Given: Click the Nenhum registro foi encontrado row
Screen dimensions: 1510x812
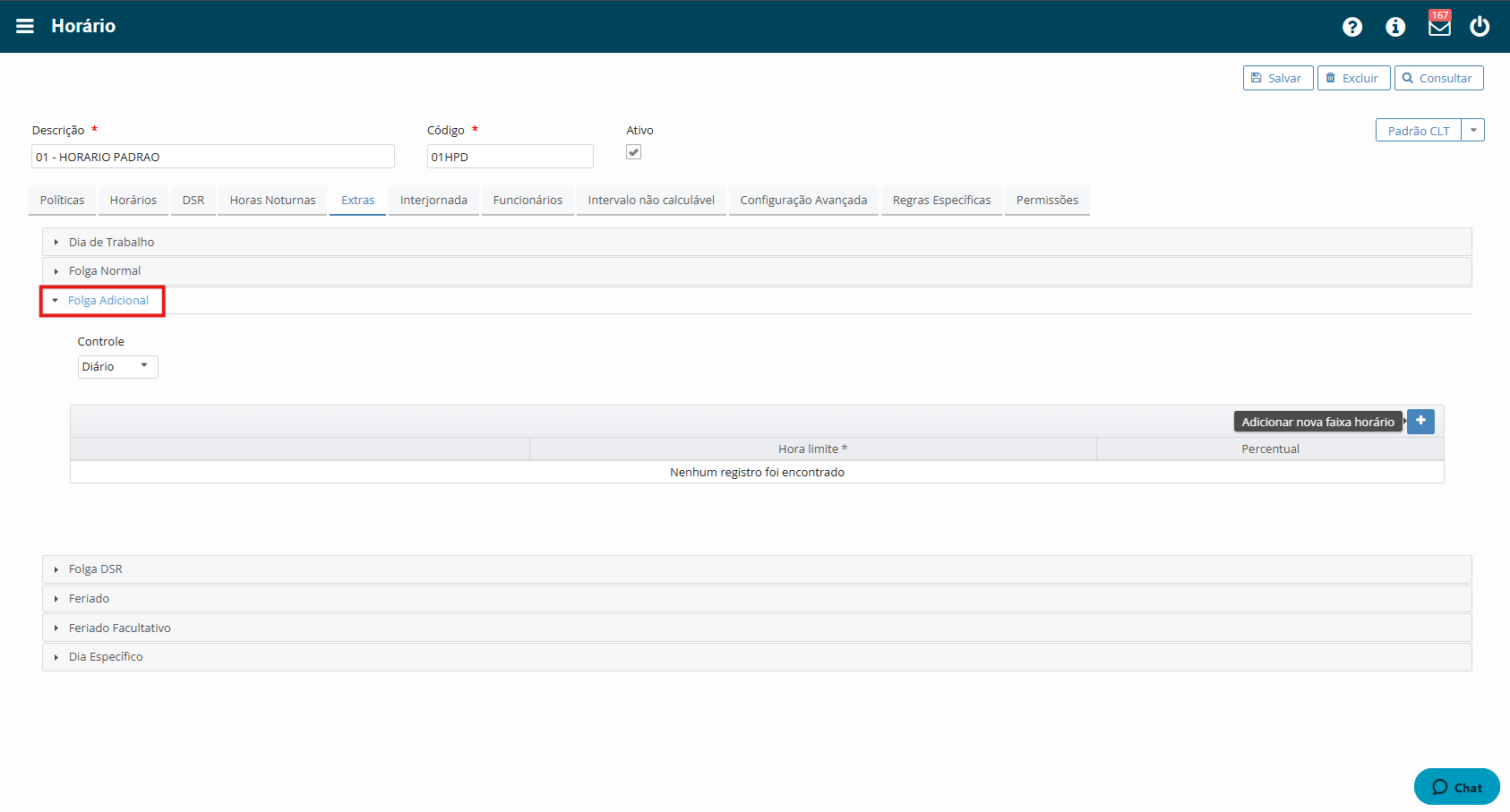Looking at the screenshot, I should (757, 472).
